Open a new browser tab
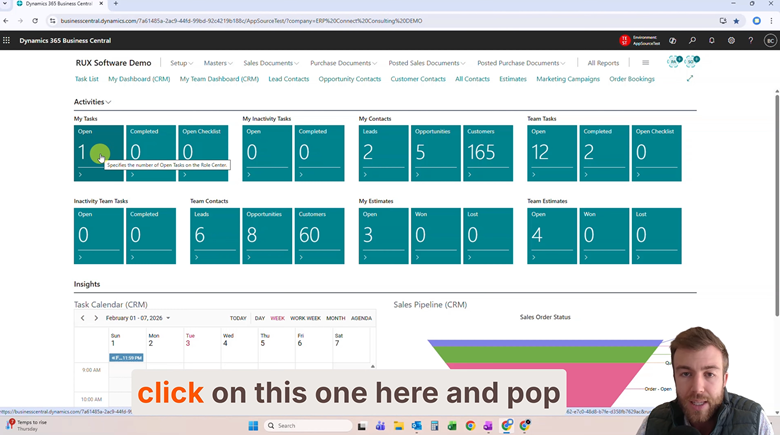This screenshot has height=435, width=780. [x=116, y=3]
